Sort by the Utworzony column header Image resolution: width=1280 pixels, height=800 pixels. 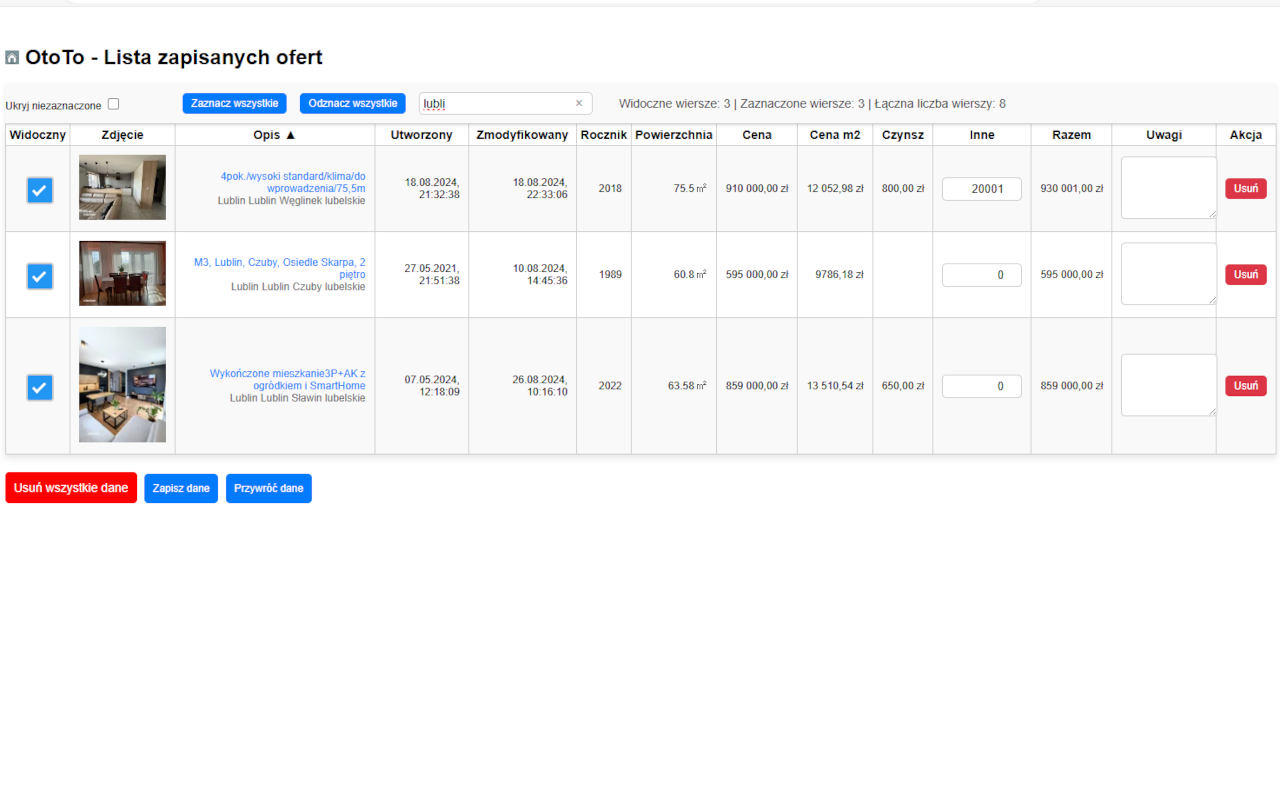click(x=421, y=135)
